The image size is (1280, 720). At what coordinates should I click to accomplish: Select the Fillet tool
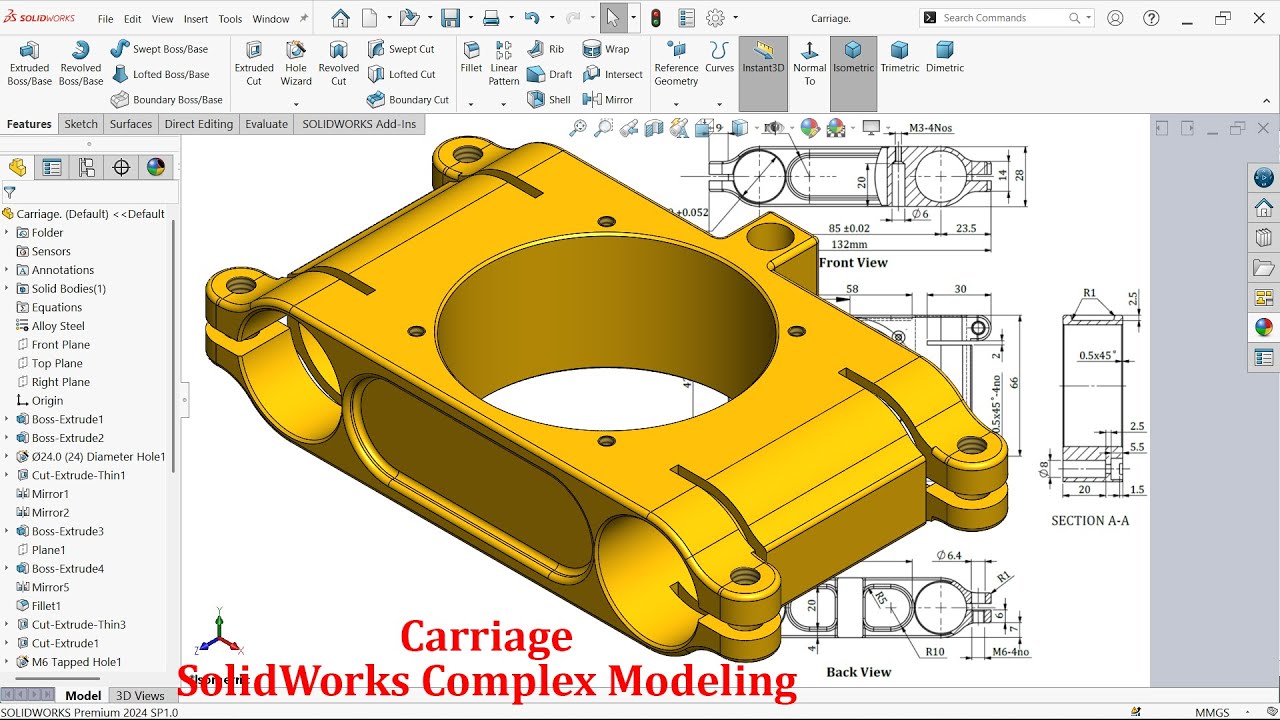pos(471,57)
